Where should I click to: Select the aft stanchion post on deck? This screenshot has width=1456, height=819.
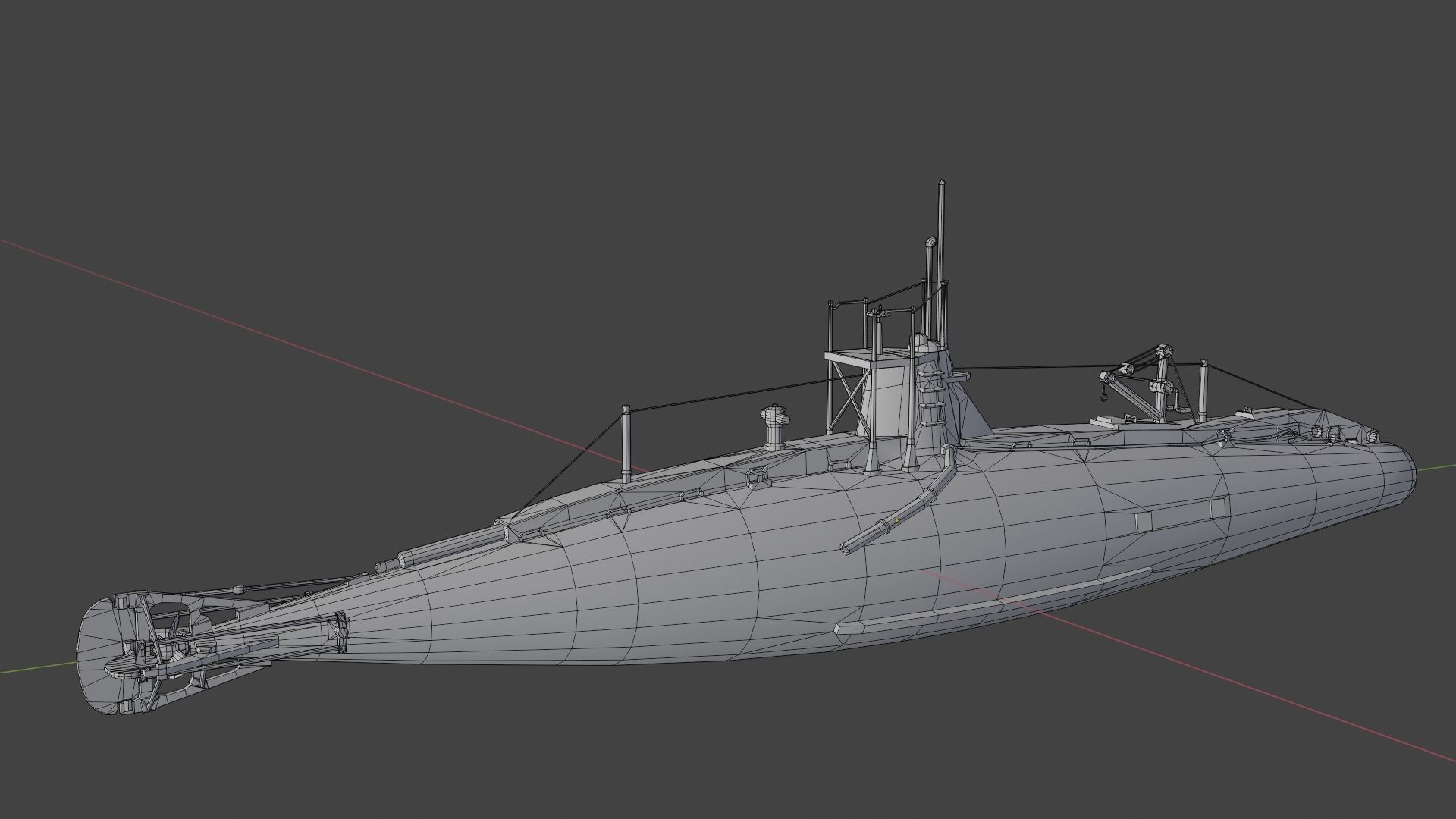(626, 444)
